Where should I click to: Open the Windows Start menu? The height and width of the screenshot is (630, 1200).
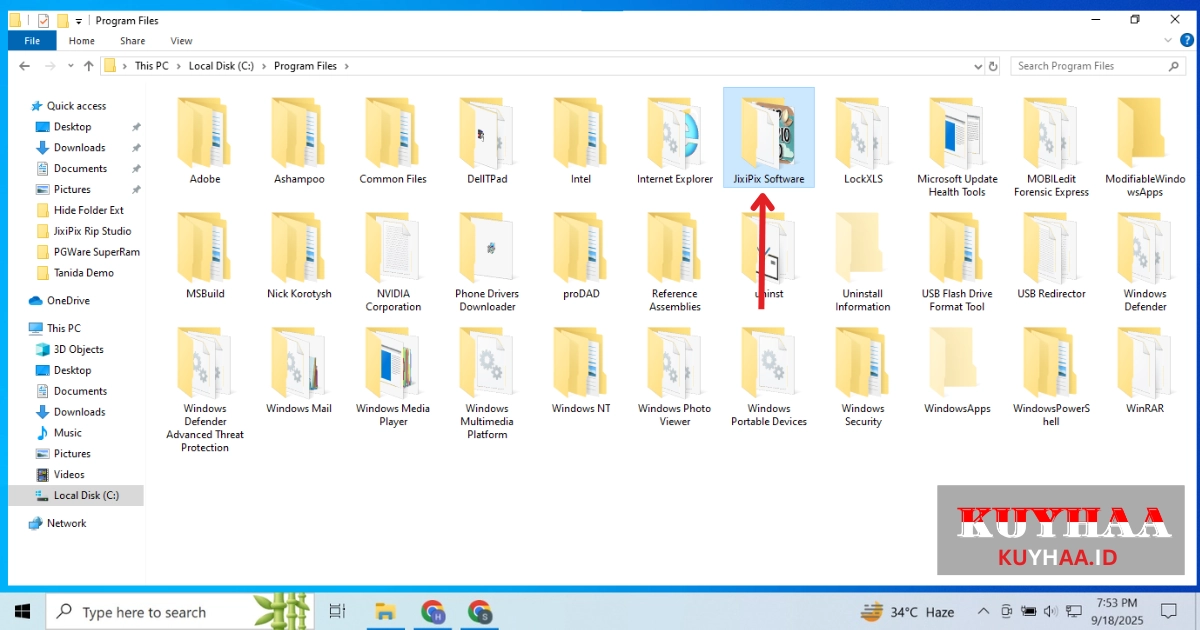tap(23, 611)
